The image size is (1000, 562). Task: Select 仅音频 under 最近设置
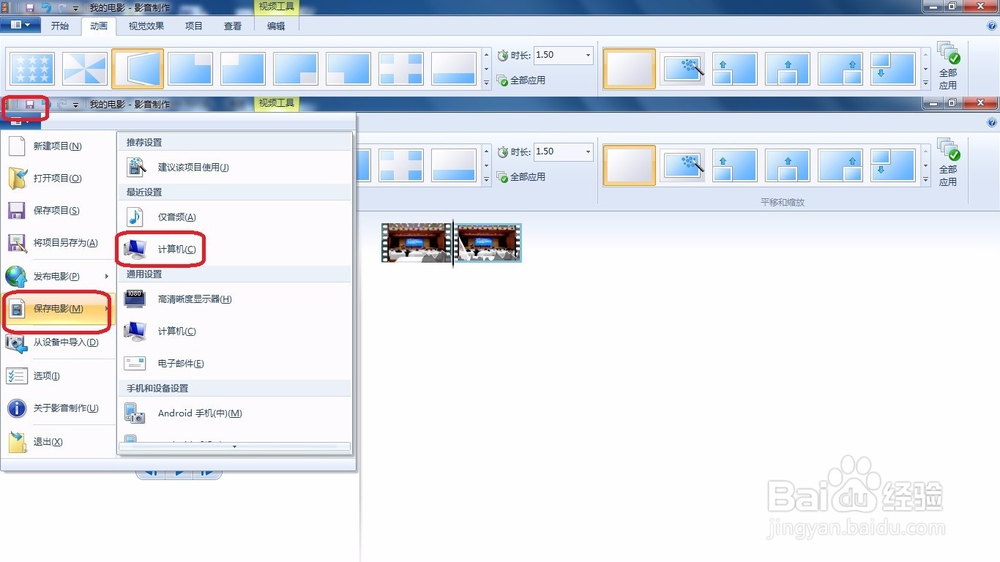tap(235, 217)
